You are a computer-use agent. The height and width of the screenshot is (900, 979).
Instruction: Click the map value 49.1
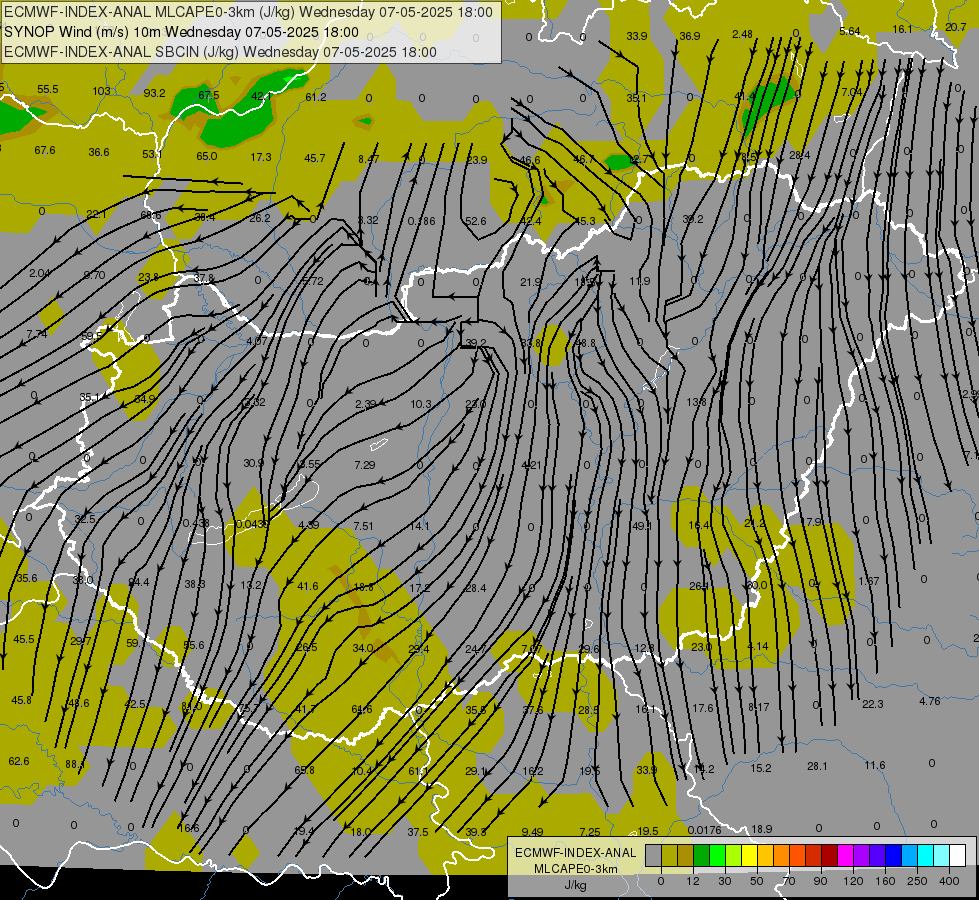click(642, 526)
